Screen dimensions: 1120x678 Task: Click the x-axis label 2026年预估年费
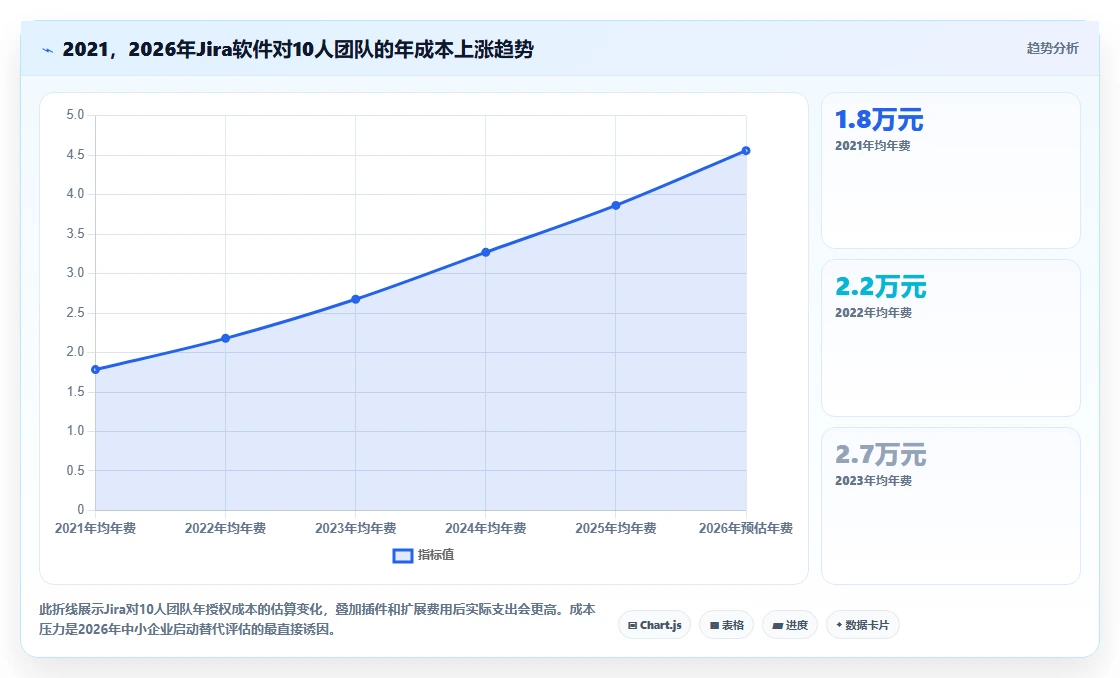[x=746, y=529]
